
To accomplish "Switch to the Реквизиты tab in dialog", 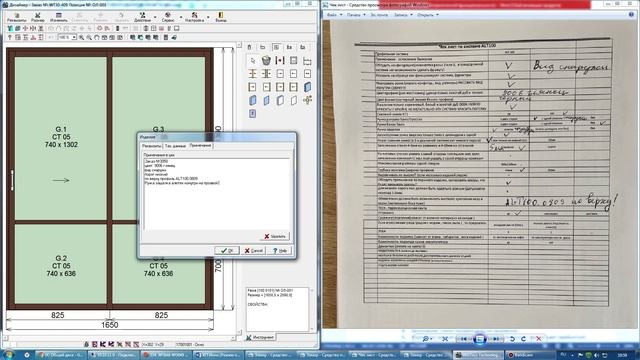I will pyautogui.click(x=151, y=146).
